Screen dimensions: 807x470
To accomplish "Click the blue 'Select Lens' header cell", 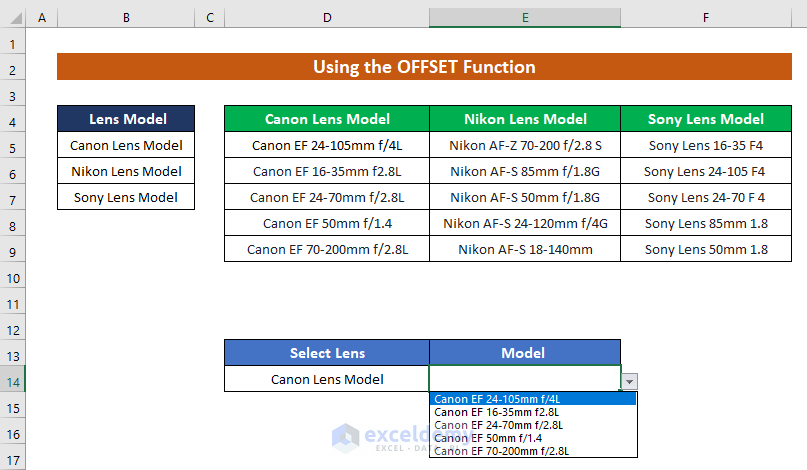I will coord(327,353).
